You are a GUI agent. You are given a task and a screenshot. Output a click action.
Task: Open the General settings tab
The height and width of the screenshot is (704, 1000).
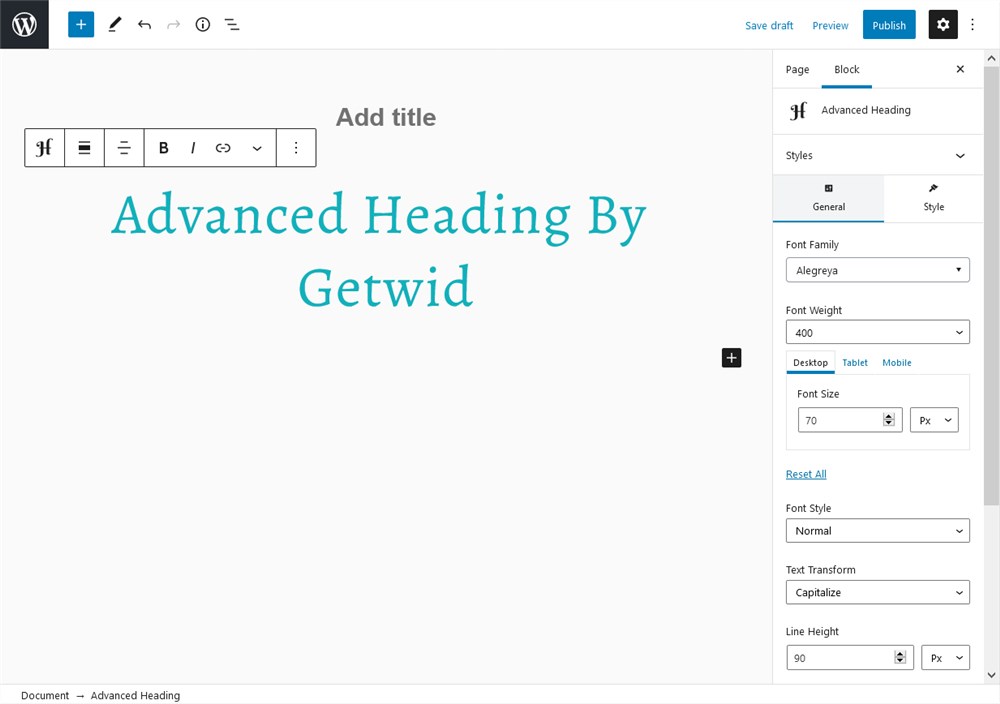pos(828,198)
